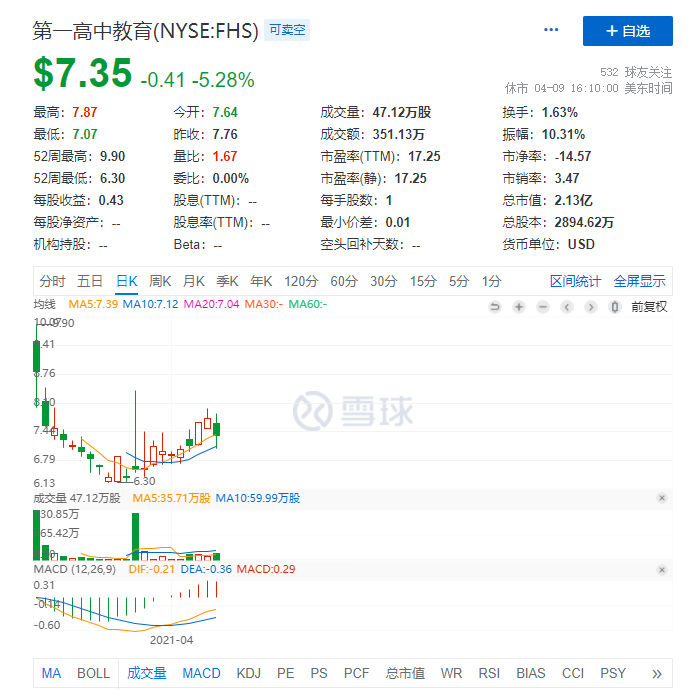Click the 6.30 low marker on chart
The width and height of the screenshot is (692, 698).
click(144, 481)
